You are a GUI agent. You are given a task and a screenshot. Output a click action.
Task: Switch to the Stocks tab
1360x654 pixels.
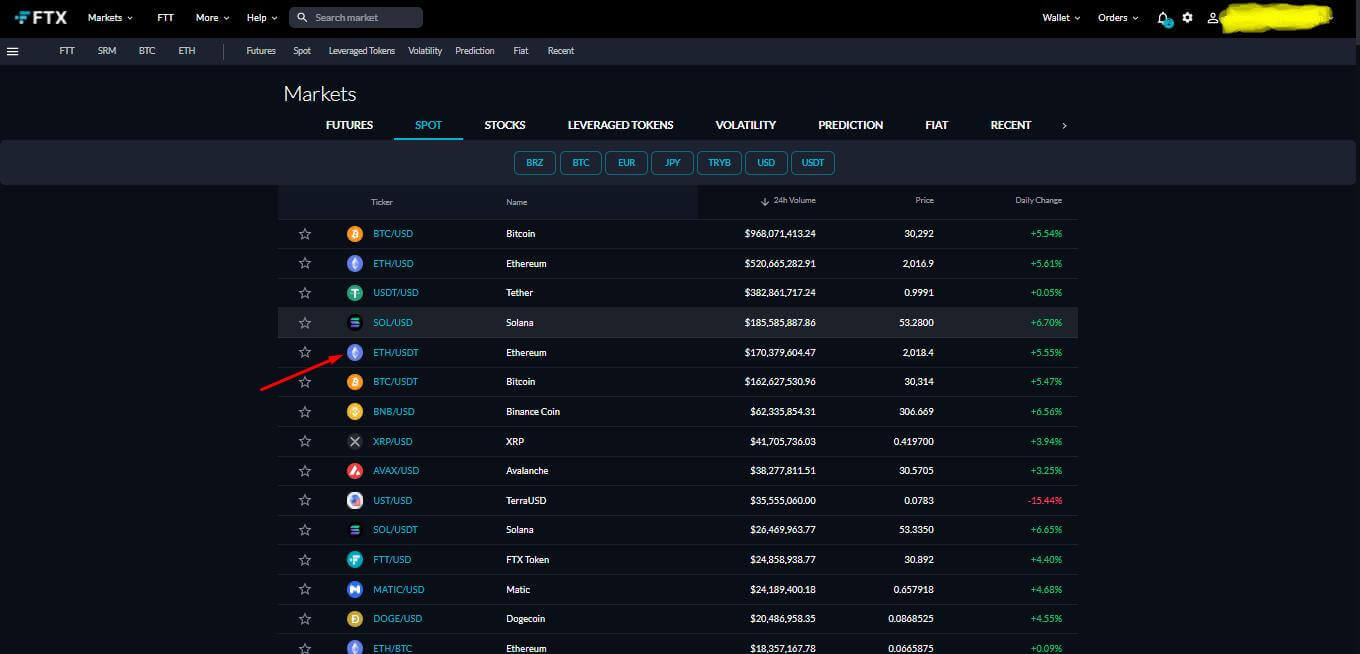pyautogui.click(x=505, y=125)
